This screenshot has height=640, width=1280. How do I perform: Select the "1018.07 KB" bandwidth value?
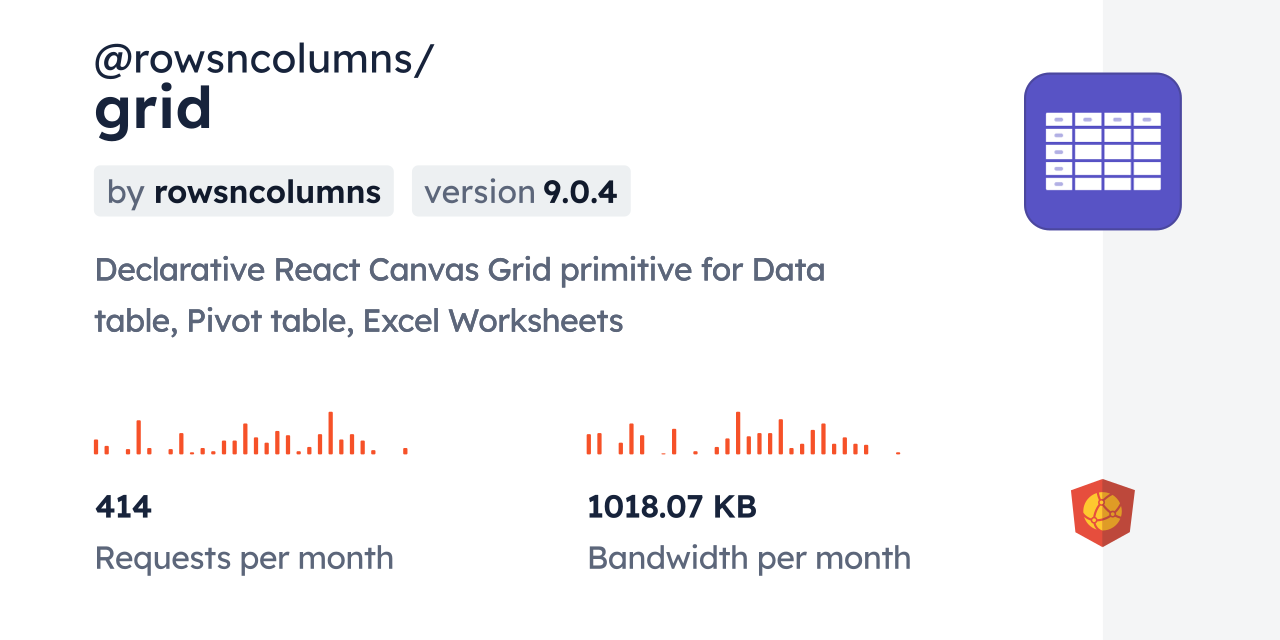pos(672,507)
